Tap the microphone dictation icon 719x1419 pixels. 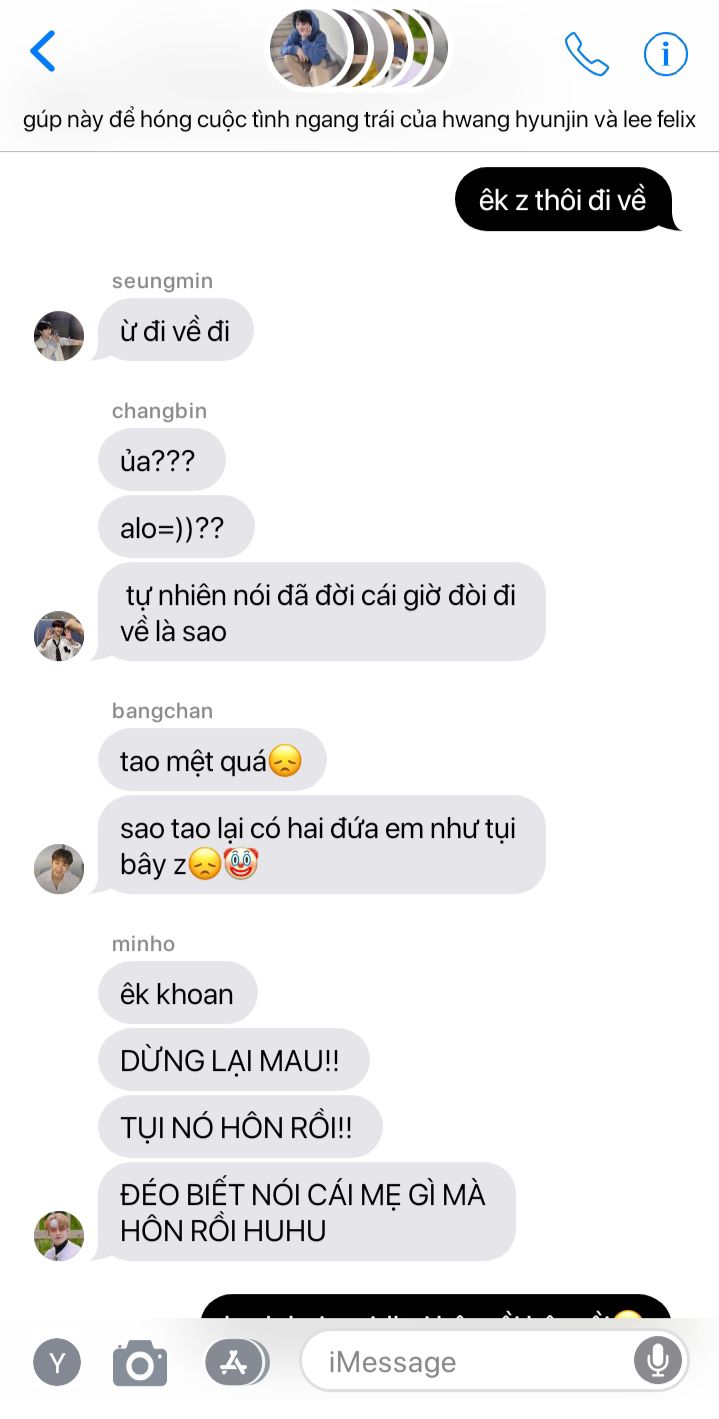click(657, 1361)
